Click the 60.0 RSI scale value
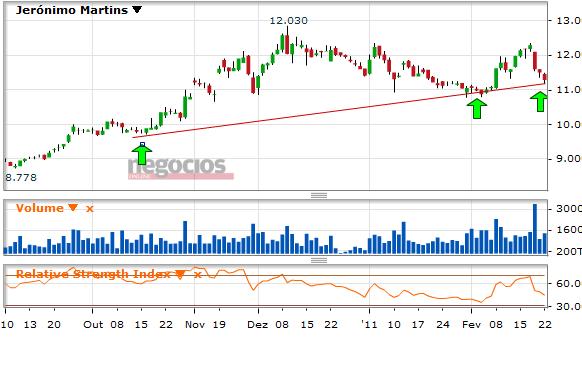This screenshot has height=384, width=582. (x=569, y=284)
